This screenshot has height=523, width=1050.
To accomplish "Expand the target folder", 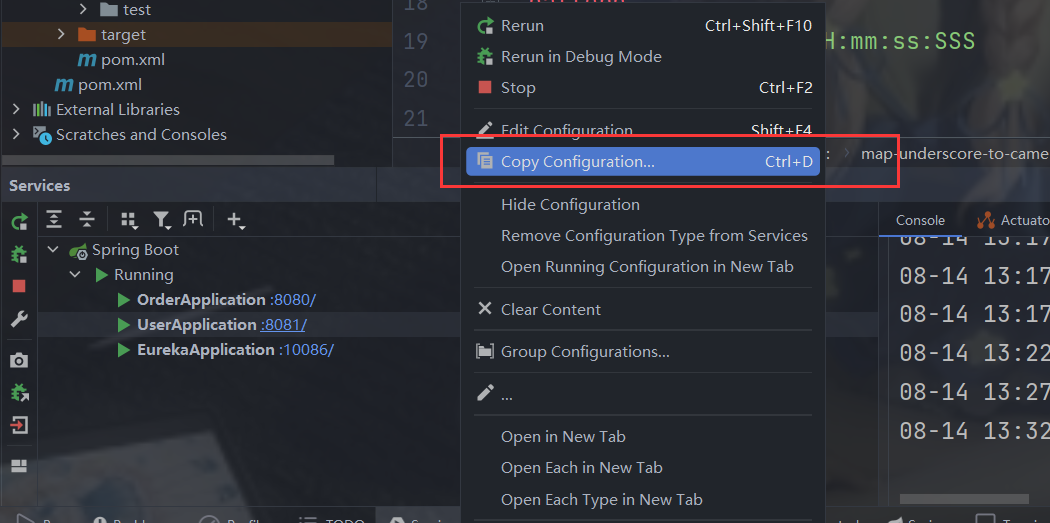I will click(62, 35).
